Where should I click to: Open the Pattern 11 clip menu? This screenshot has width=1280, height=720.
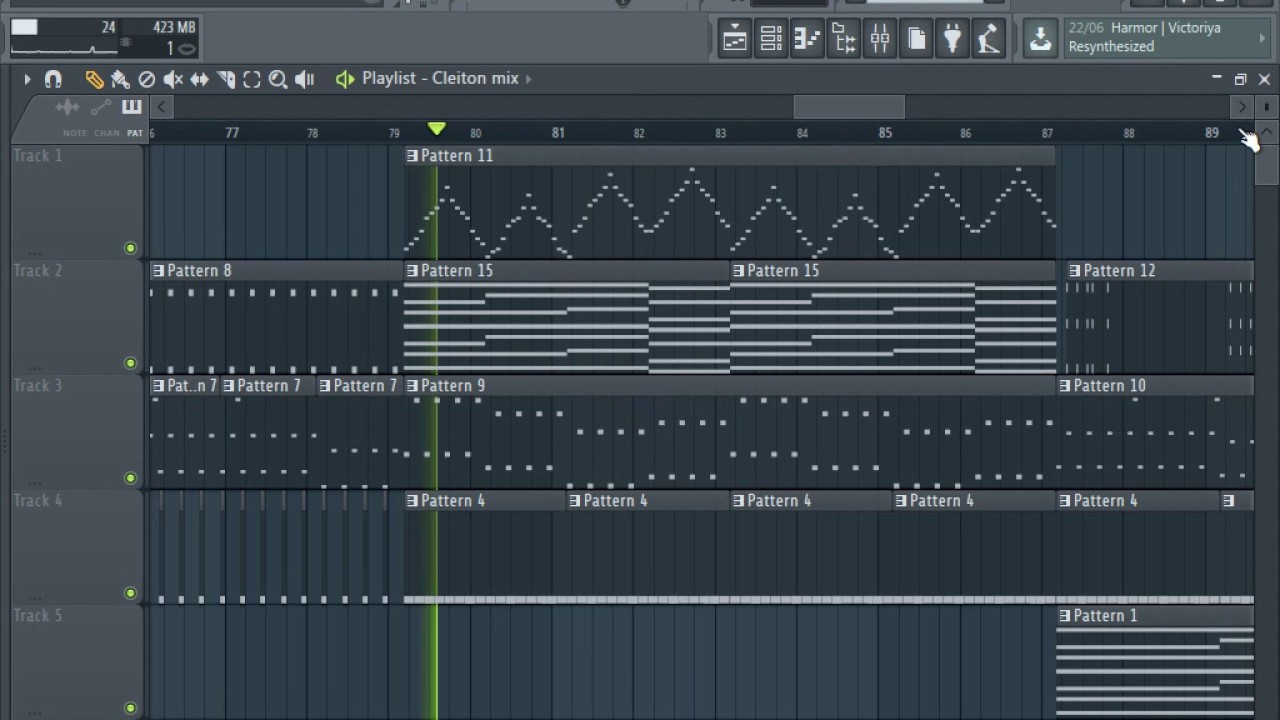click(412, 156)
